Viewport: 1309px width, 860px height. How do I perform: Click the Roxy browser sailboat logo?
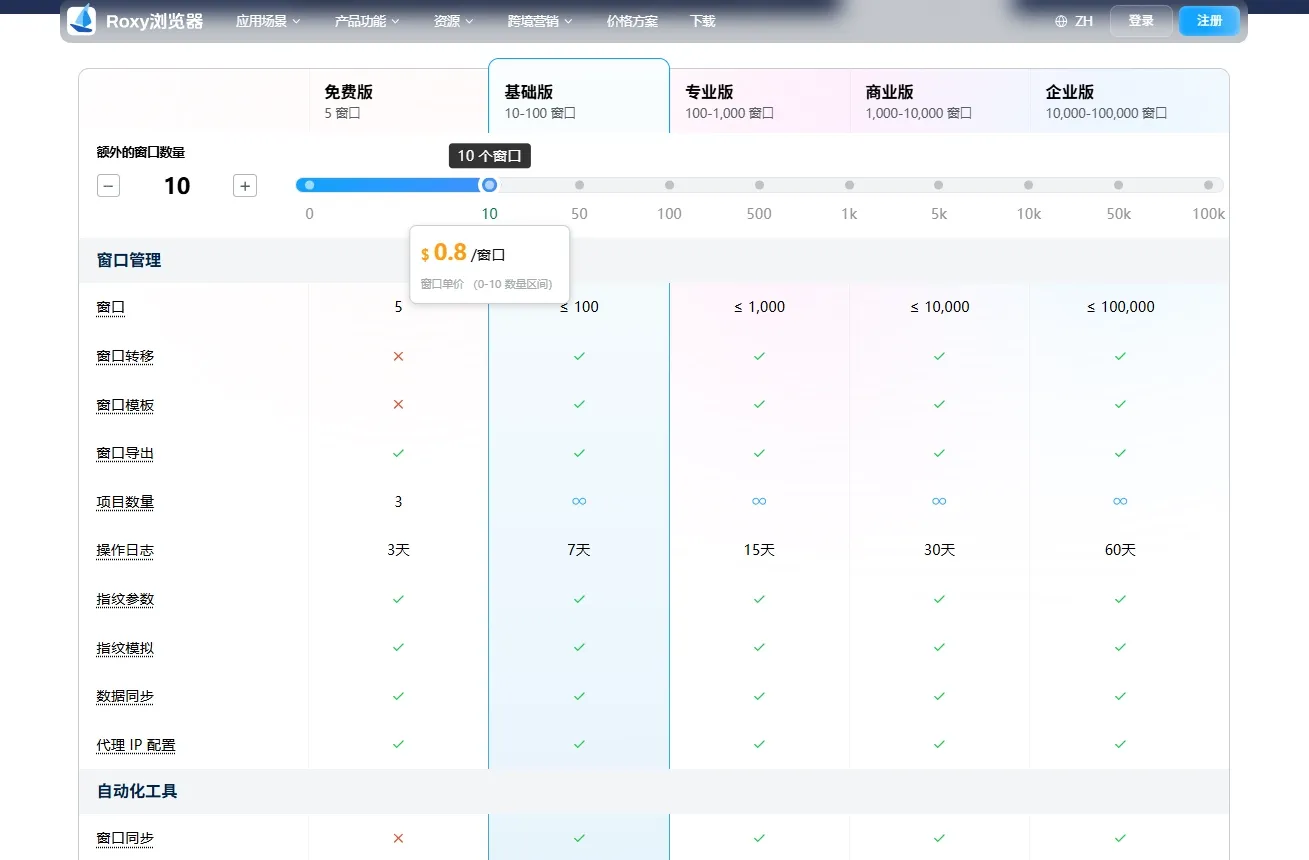81,20
